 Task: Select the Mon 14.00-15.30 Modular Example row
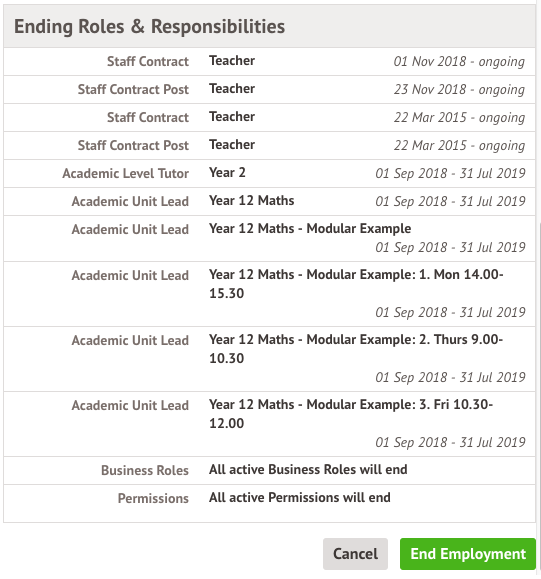click(x=270, y=294)
